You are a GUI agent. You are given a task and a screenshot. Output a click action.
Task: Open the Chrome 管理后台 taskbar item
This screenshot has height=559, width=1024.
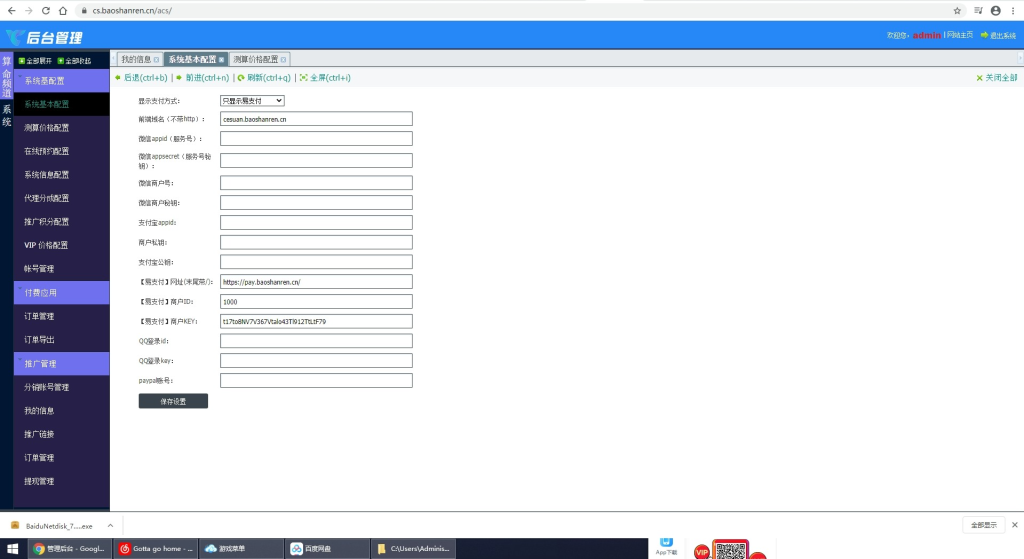pyautogui.click(x=69, y=549)
